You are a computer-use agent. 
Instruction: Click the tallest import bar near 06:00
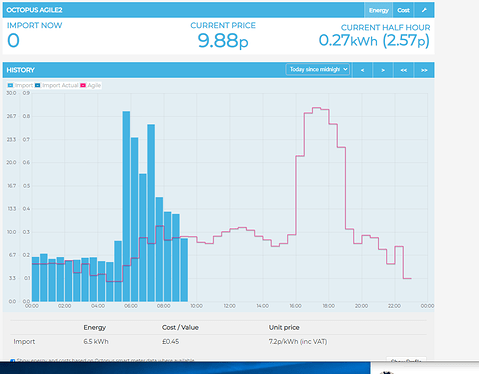126,206
